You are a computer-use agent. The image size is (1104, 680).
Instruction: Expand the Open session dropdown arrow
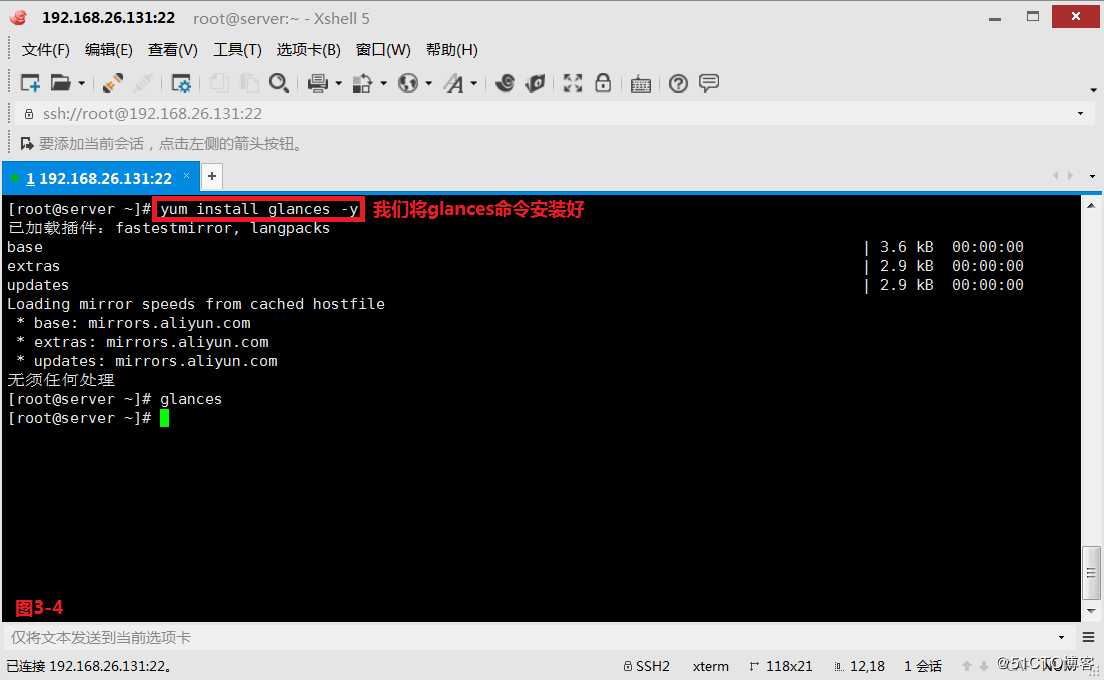(x=82, y=84)
